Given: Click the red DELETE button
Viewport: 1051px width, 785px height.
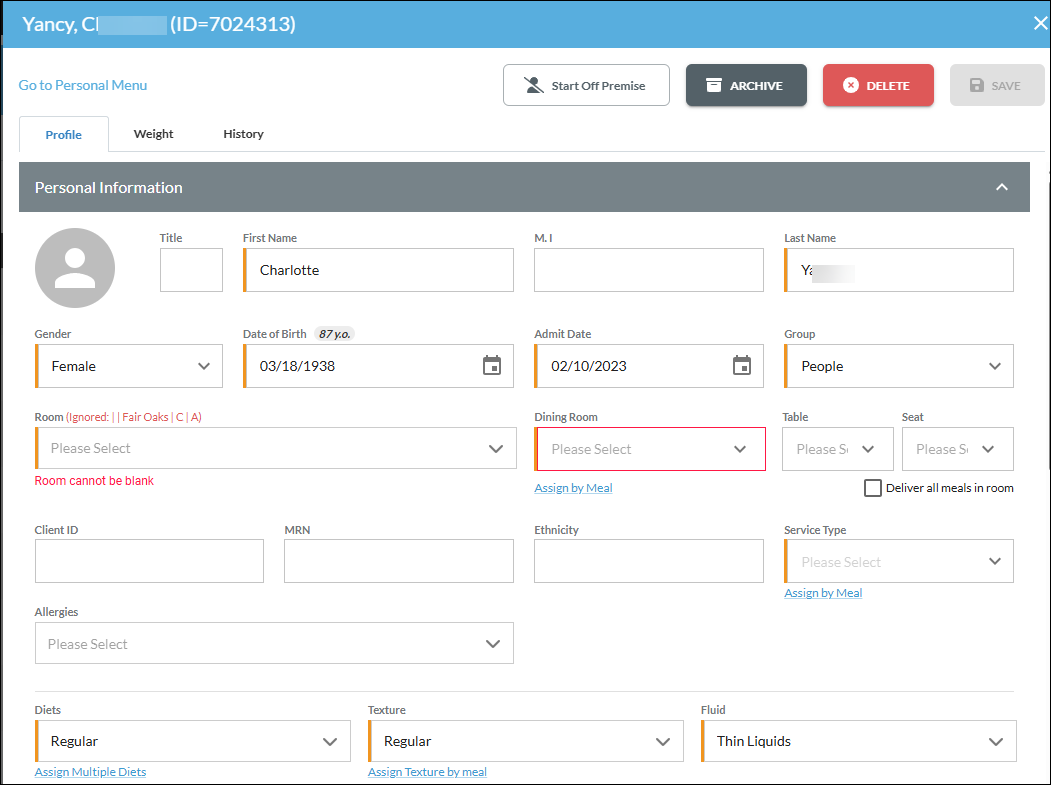Looking at the screenshot, I should (x=878, y=85).
